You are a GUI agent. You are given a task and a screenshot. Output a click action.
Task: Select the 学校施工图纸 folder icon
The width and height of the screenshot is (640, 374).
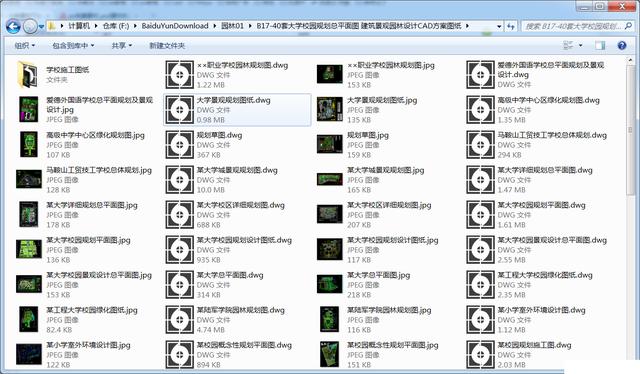click(27, 74)
